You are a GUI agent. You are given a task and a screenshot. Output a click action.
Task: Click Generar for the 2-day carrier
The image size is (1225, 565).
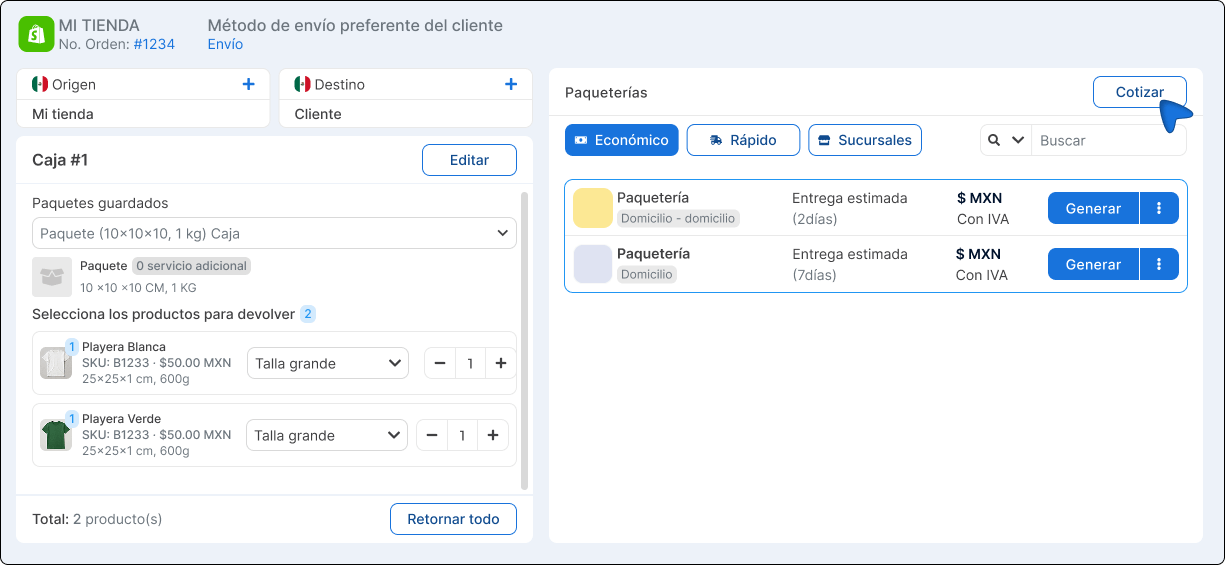click(x=1093, y=208)
